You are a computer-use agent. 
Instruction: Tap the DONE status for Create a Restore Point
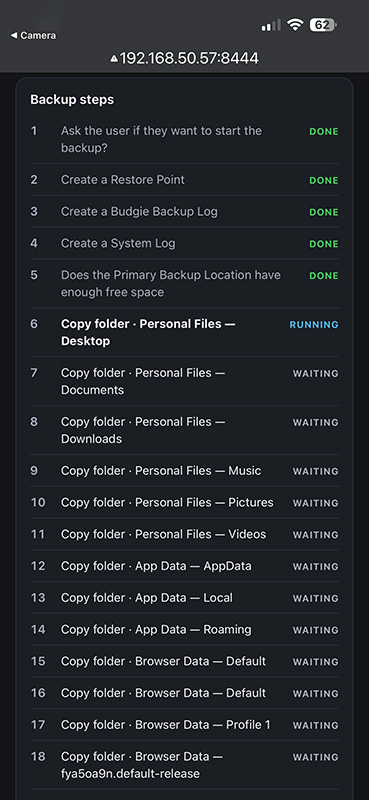click(324, 181)
